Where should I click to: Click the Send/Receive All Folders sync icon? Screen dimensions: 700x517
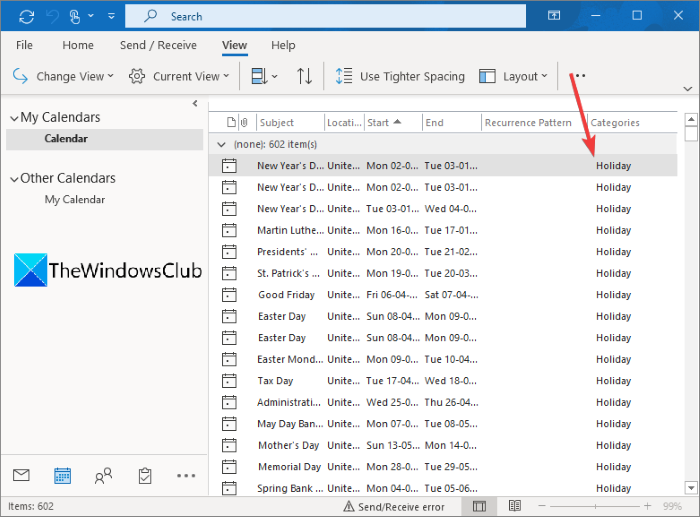click(26, 16)
